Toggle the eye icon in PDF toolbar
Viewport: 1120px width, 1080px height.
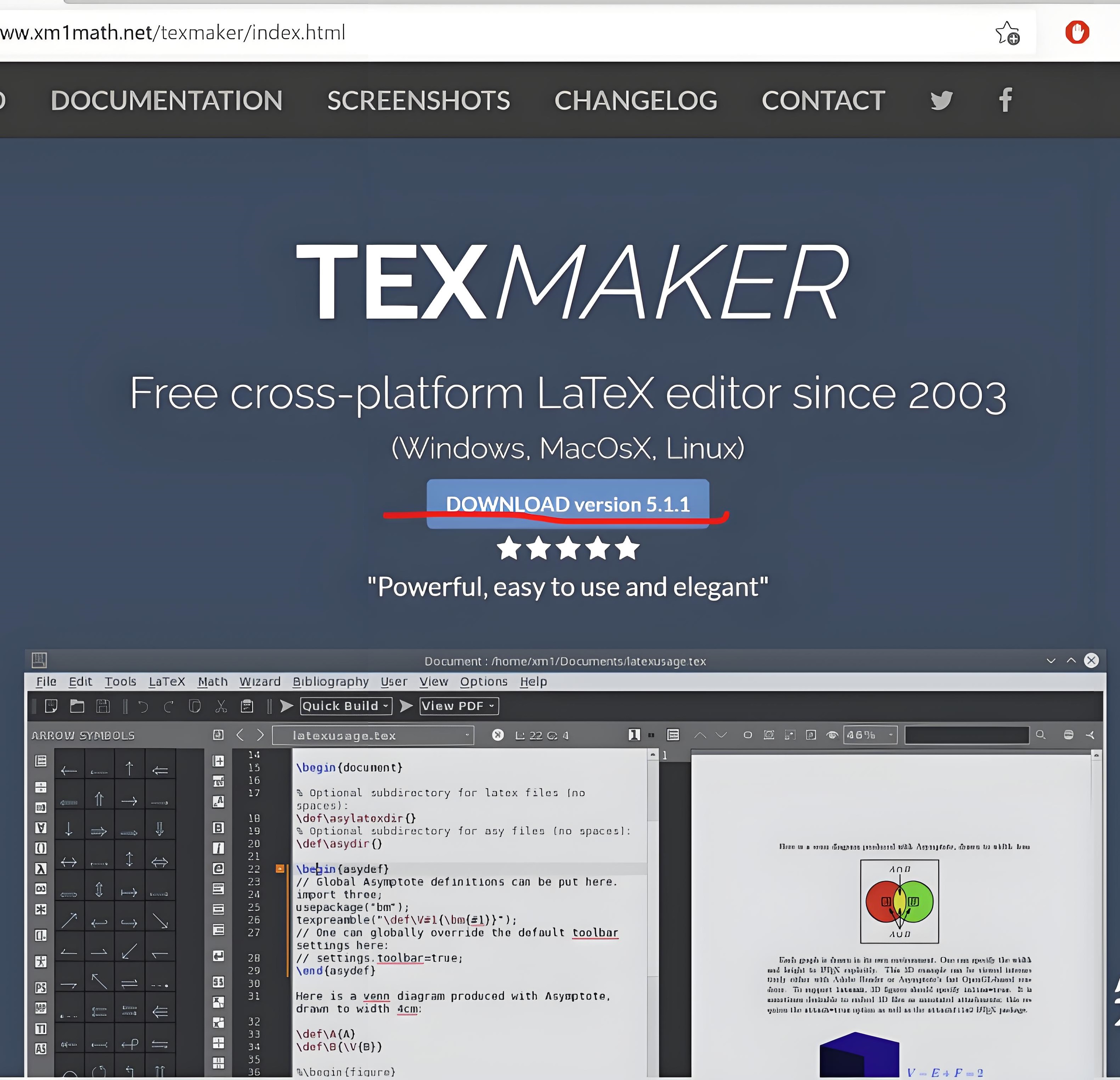click(x=832, y=735)
